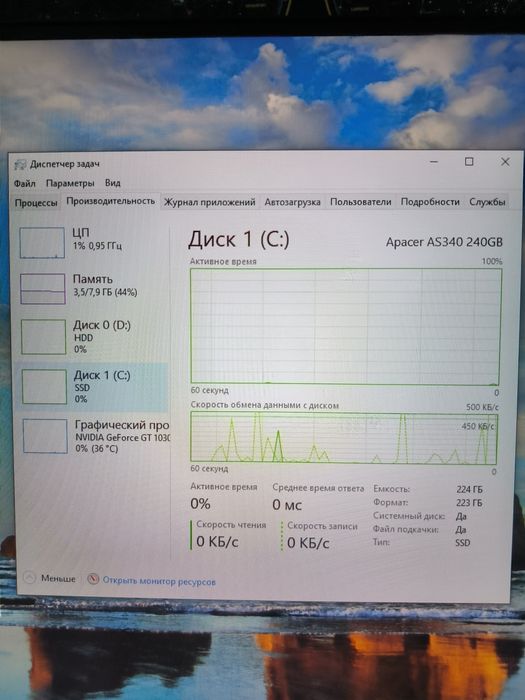Open the Журнал приложений tab

click(x=209, y=202)
